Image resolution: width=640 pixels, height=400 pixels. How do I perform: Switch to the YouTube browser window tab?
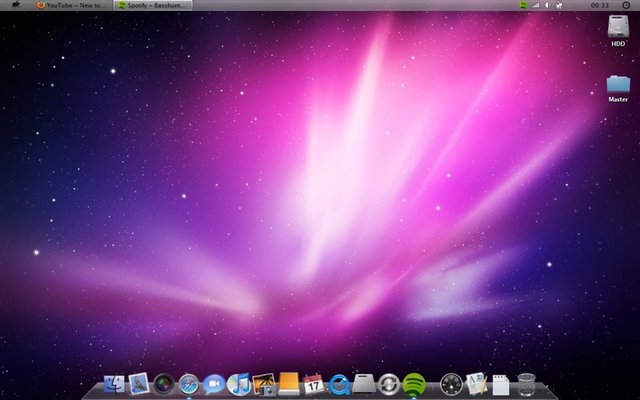coord(73,5)
